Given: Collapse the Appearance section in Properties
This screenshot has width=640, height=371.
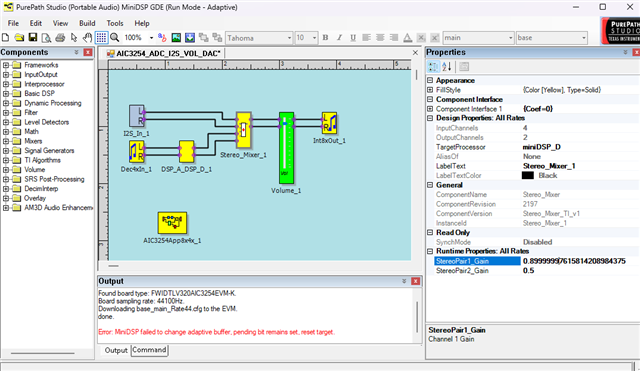Looking at the screenshot, I should [430, 80].
